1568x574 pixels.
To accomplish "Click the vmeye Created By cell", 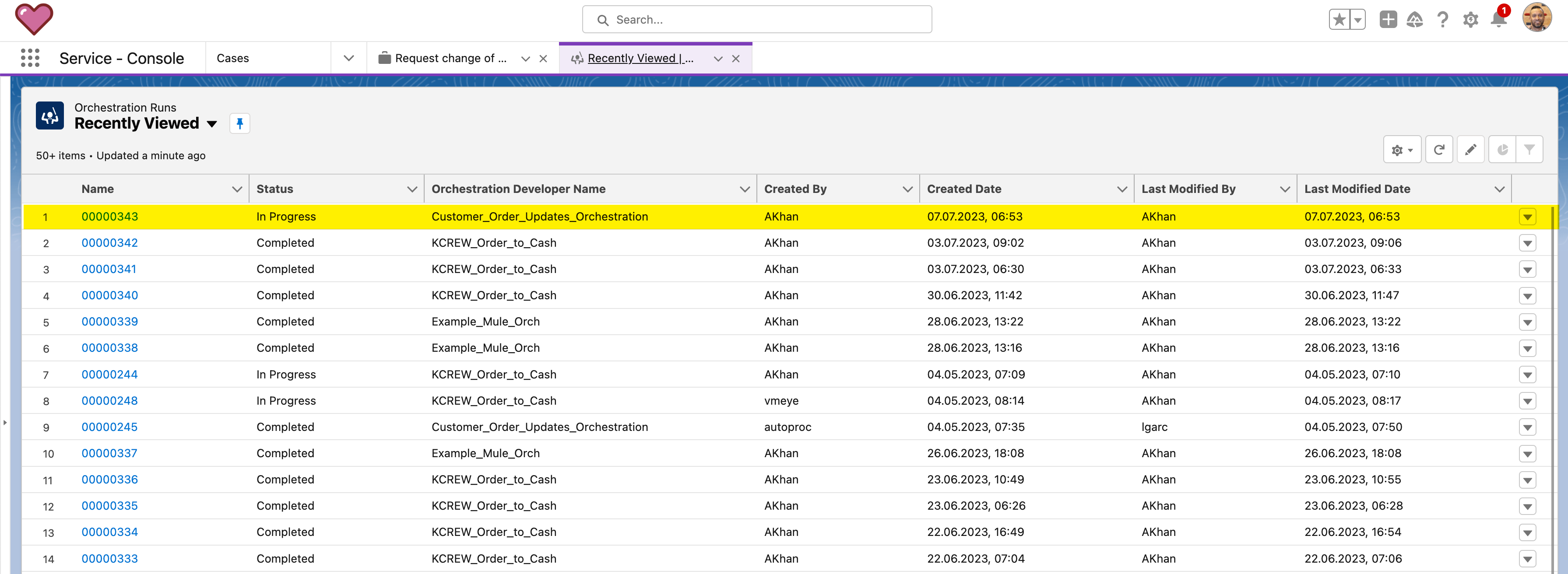I will click(x=781, y=401).
